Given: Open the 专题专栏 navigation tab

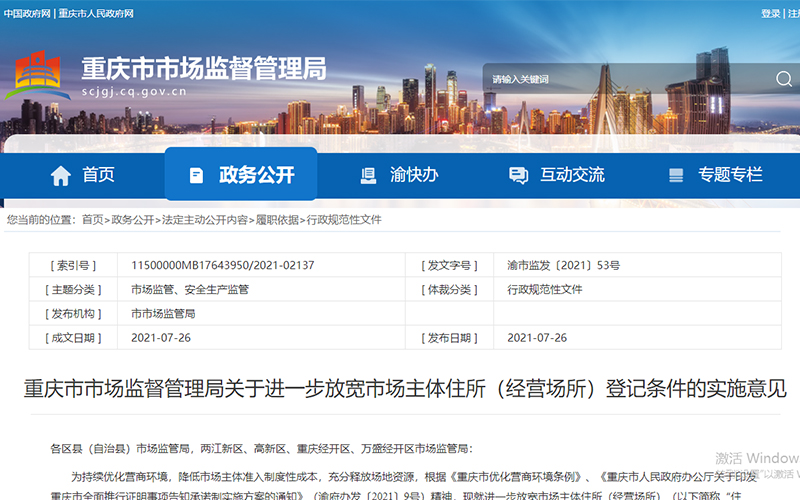Looking at the screenshot, I should [715, 175].
